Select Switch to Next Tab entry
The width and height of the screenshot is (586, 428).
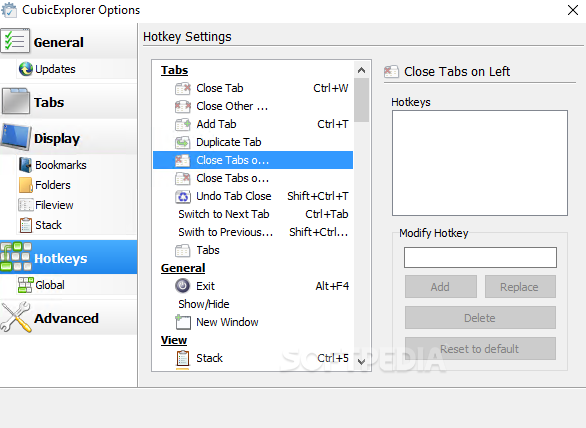click(253, 214)
